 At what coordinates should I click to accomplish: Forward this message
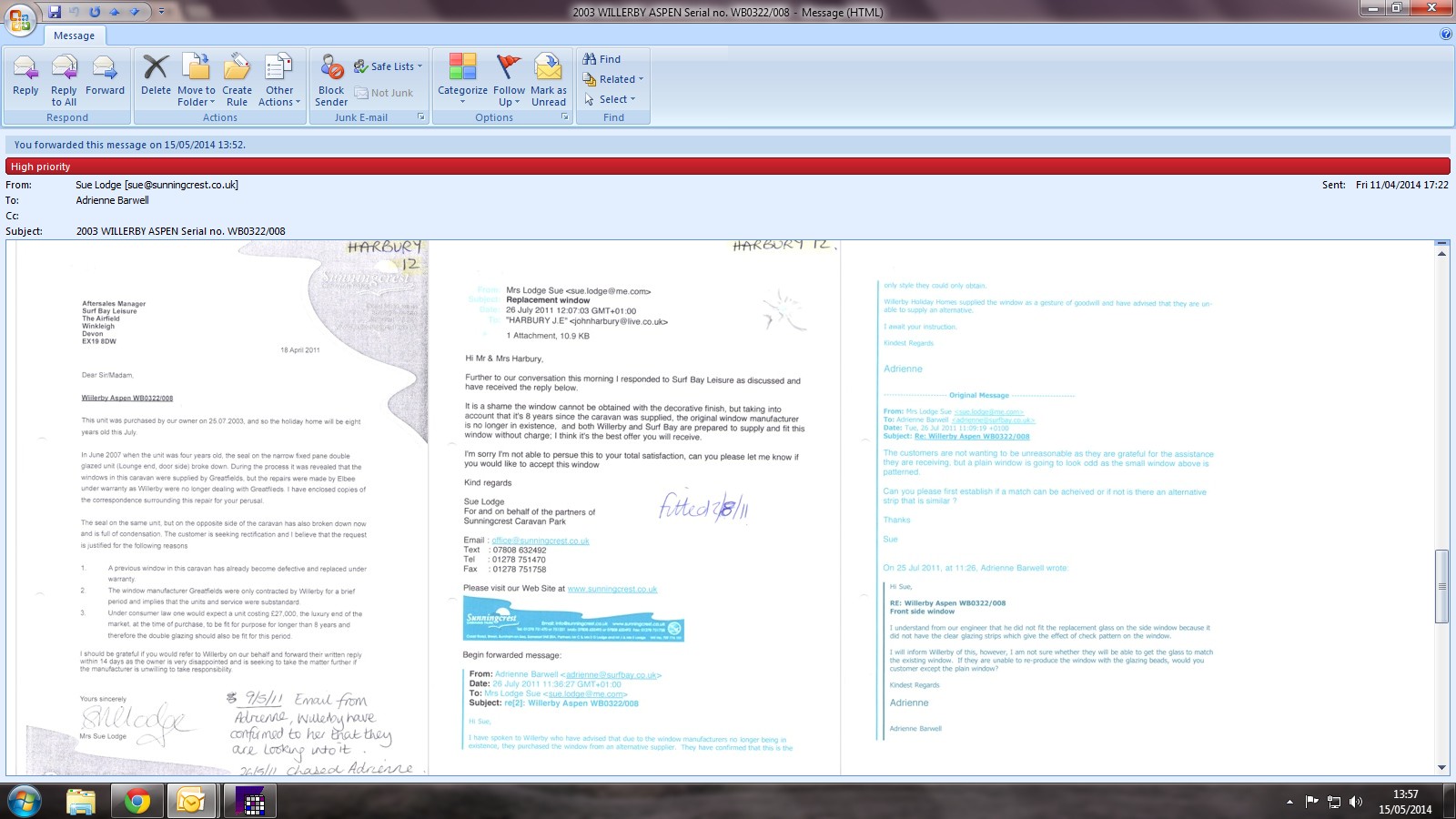point(105,75)
